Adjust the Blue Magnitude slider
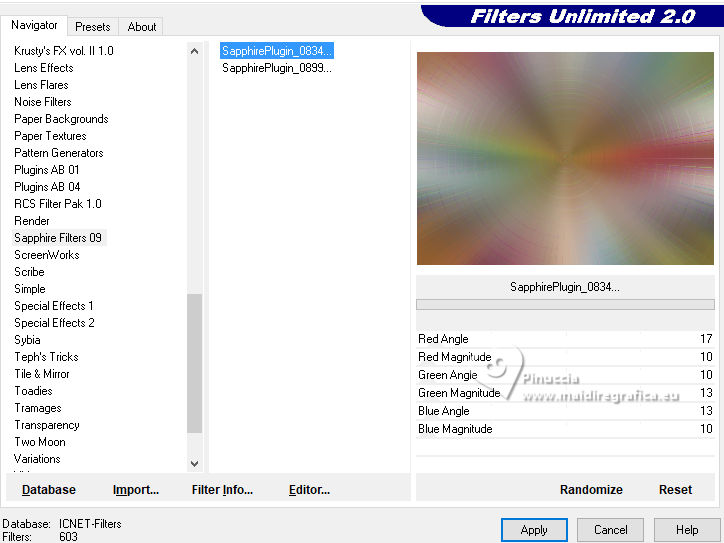Image resolution: width=724 pixels, height=543 pixels. click(x=565, y=429)
